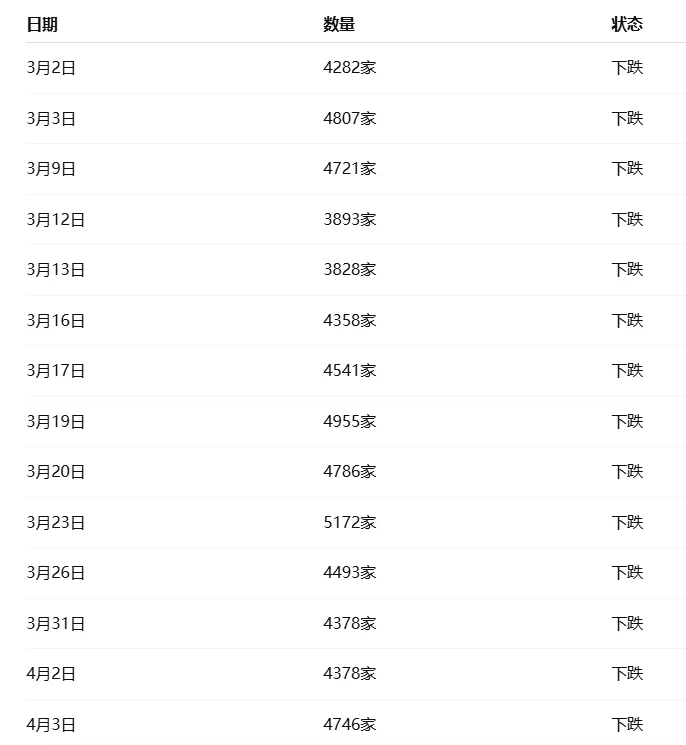686x745 pixels.
Task: Click the 下跌 status in 4月3日 row
Action: coord(627,725)
